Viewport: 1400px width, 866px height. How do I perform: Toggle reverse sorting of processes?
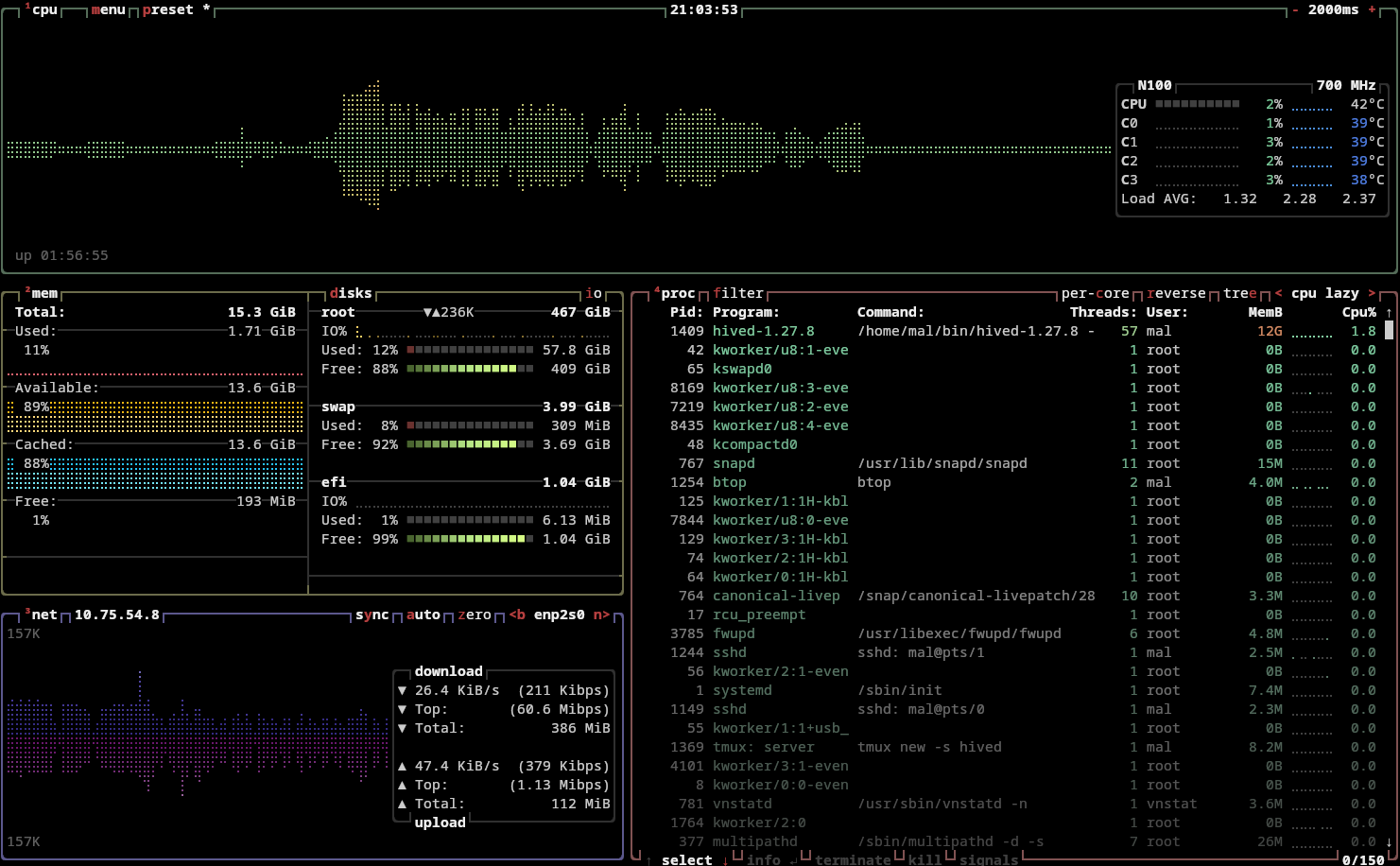click(x=1177, y=293)
